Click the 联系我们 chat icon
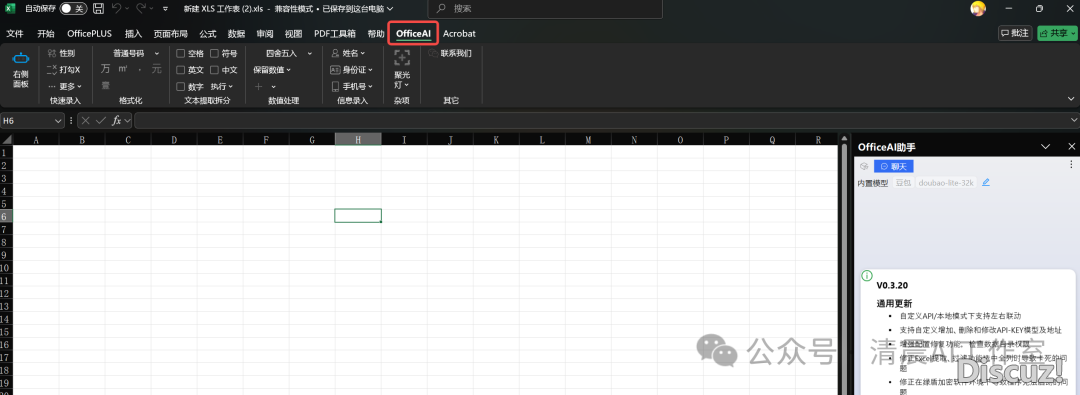The width and height of the screenshot is (1080, 395). pos(434,53)
